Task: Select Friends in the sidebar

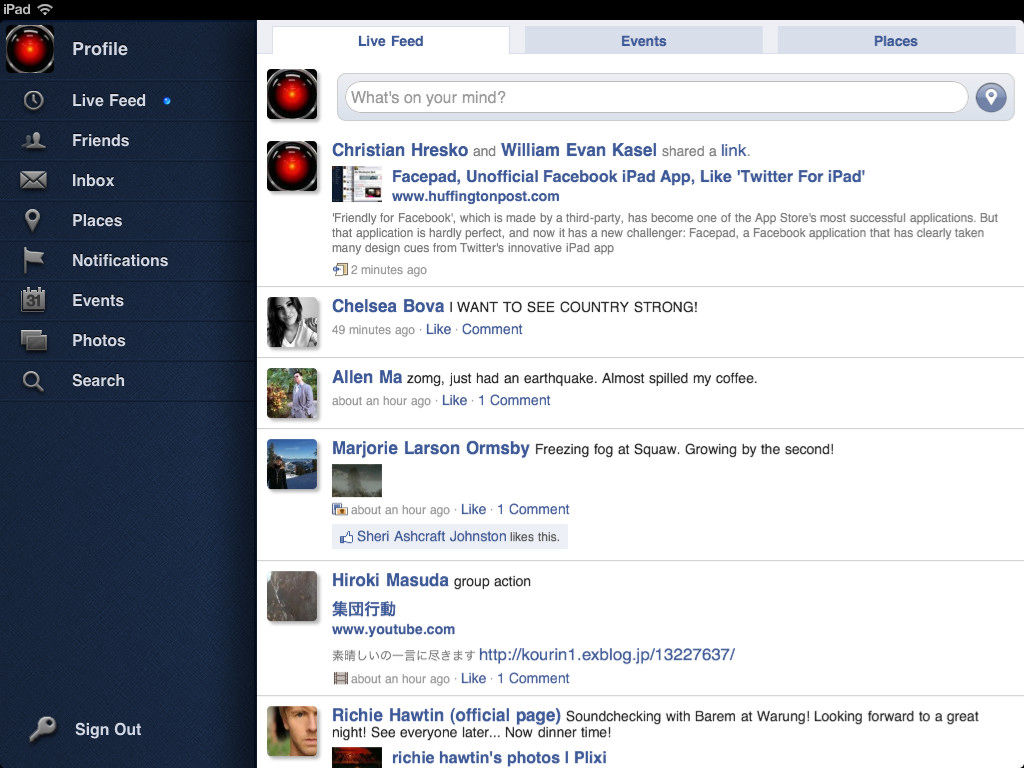Action: pos(101,140)
